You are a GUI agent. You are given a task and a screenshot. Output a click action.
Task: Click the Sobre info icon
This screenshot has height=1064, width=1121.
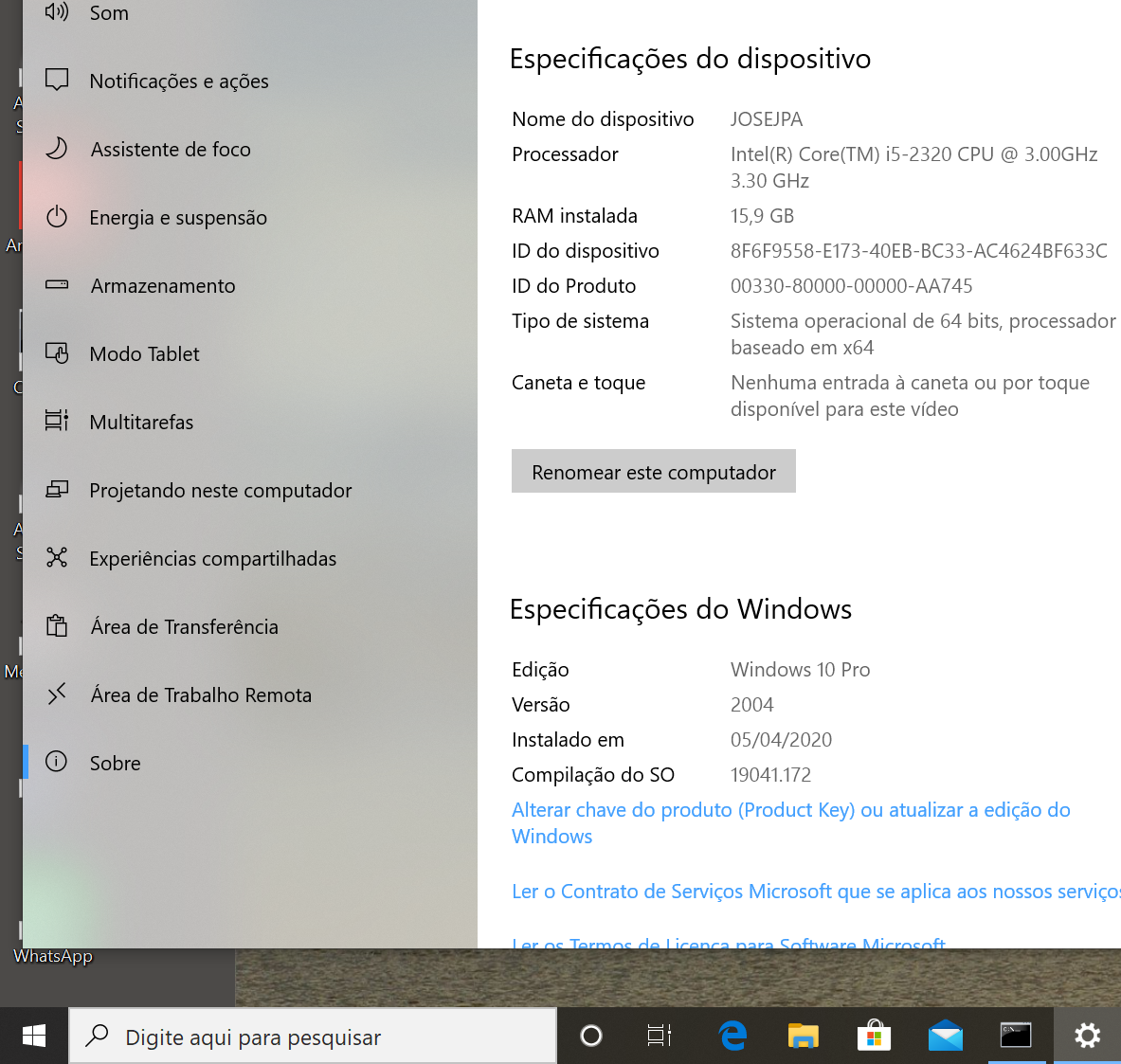coord(57,763)
